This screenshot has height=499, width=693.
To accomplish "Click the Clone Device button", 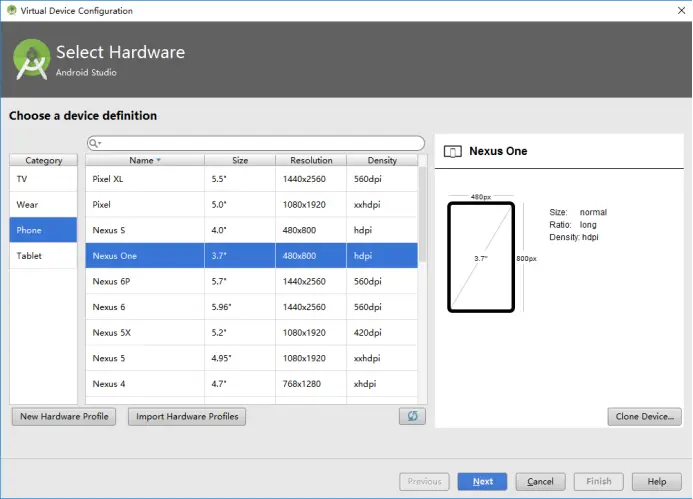I will tap(644, 416).
